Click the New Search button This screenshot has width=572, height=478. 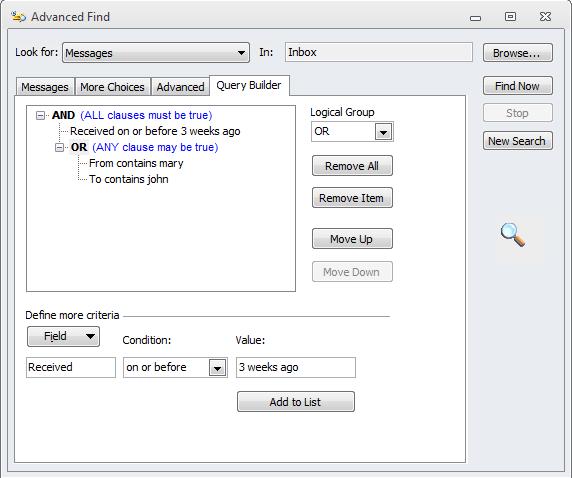(x=518, y=141)
